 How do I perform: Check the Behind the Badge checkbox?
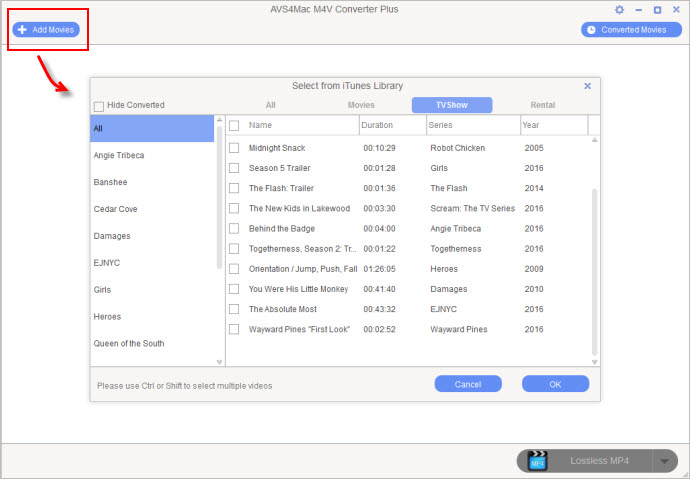point(234,229)
